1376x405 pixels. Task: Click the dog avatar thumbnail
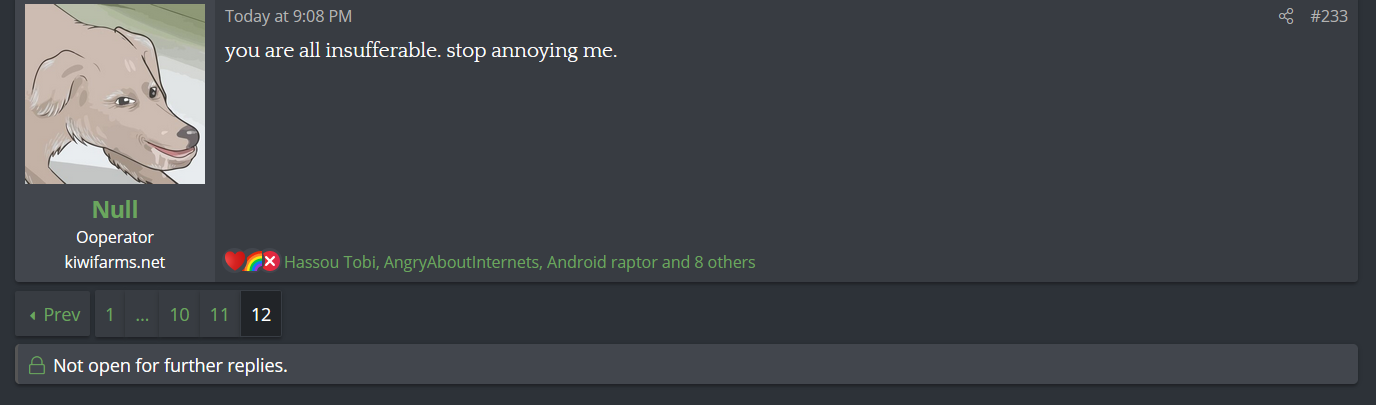pyautogui.click(x=115, y=94)
